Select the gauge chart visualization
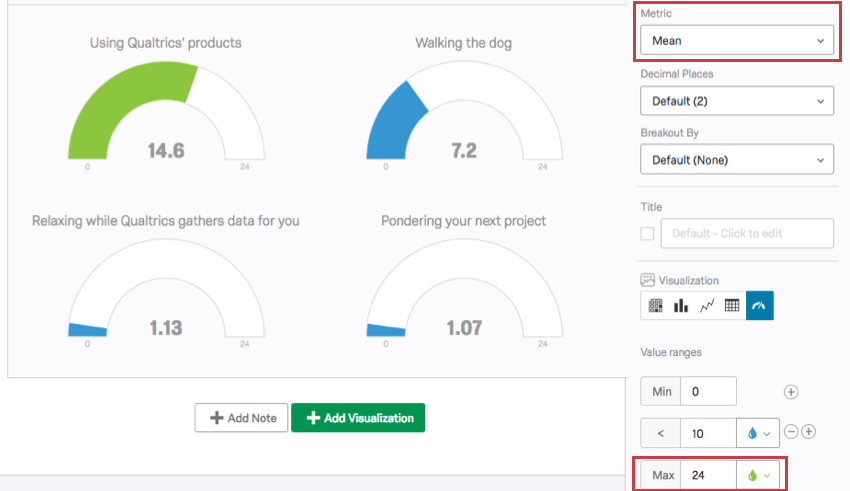This screenshot has width=850, height=491. (759, 306)
